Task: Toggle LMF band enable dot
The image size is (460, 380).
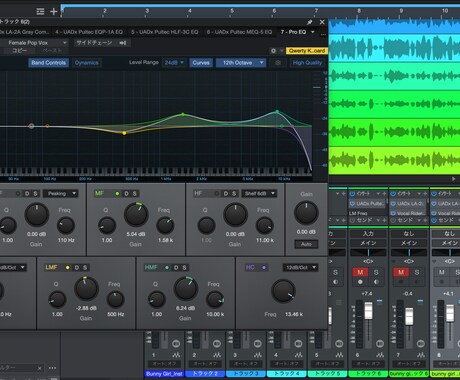Action: click(x=68, y=267)
